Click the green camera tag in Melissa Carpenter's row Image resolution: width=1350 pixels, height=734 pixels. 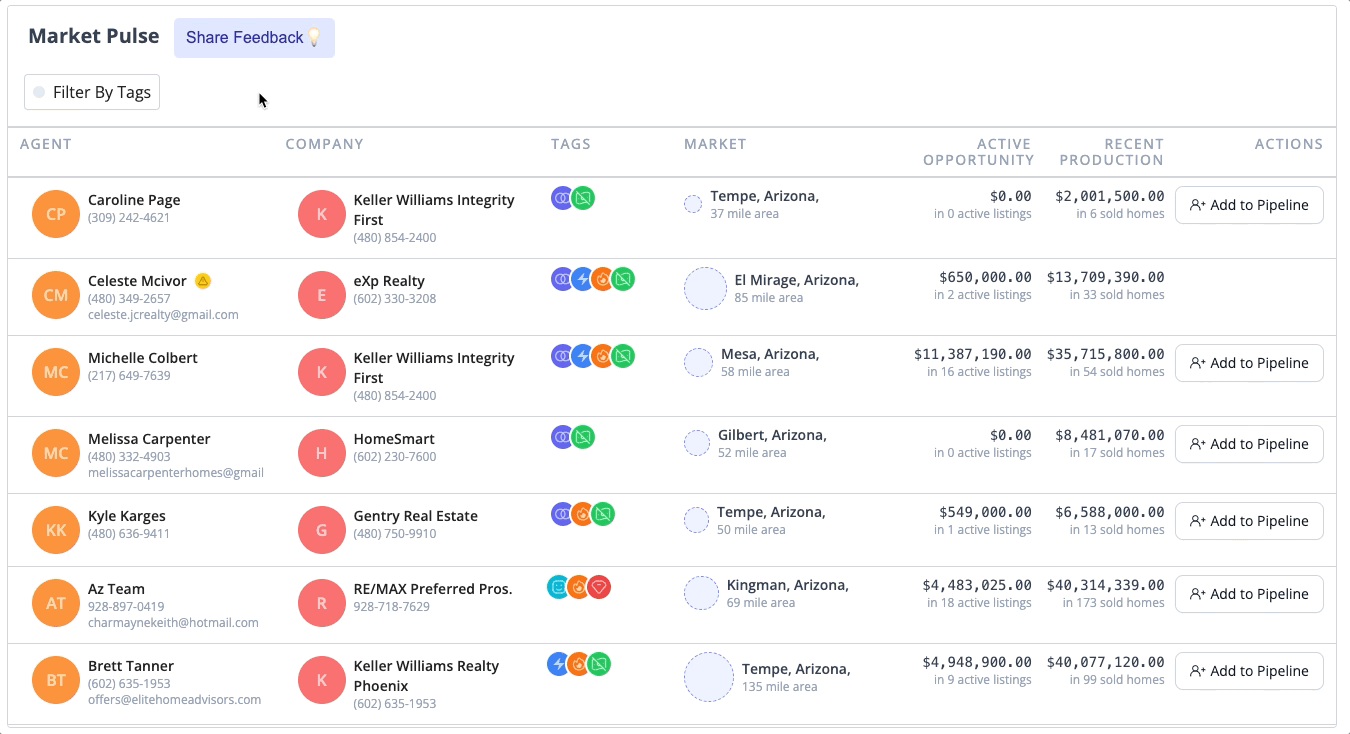click(x=583, y=437)
